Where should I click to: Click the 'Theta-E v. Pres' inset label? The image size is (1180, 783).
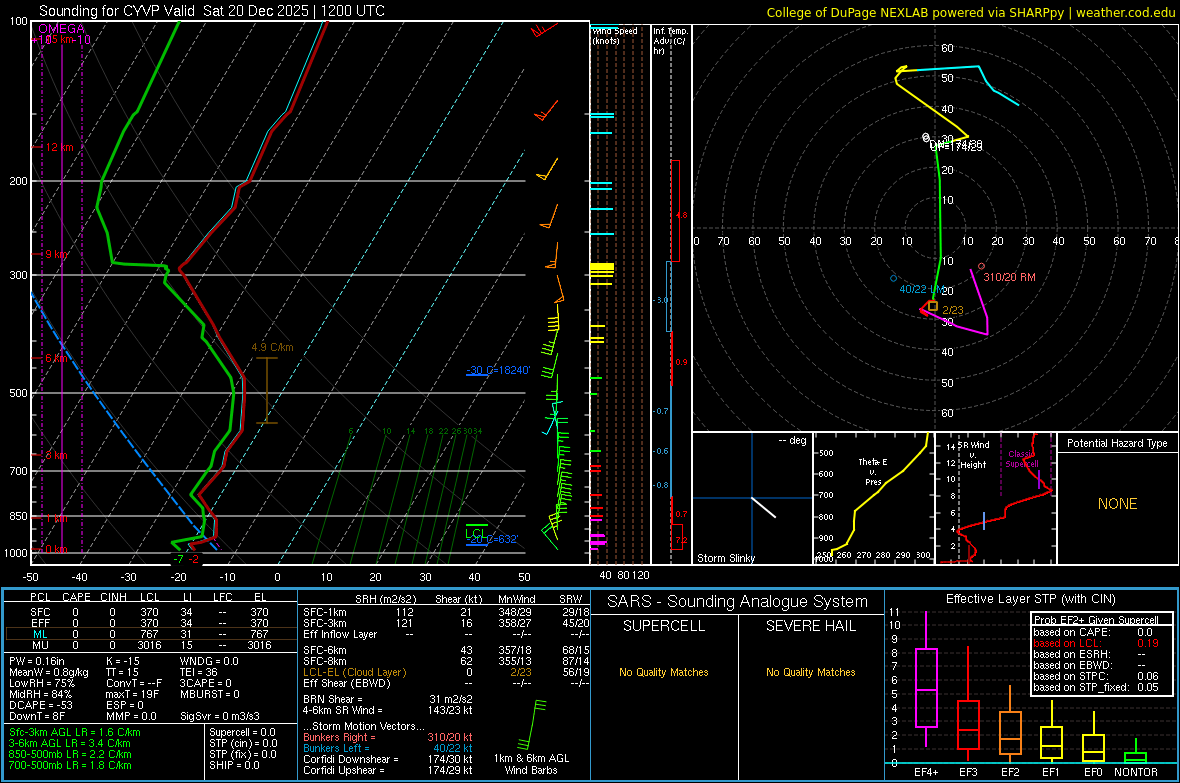(873, 471)
